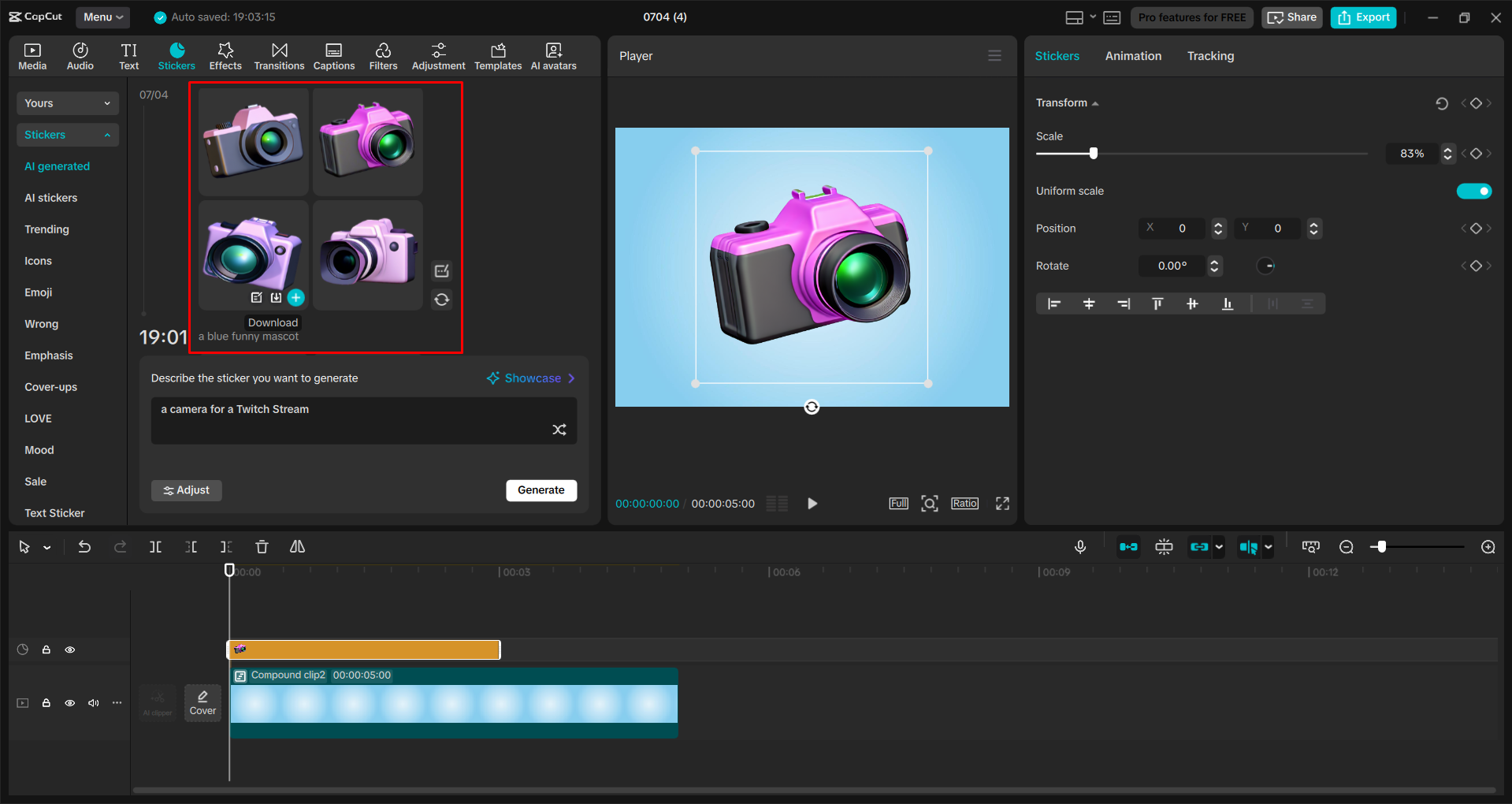Open the Tracking tab
The height and width of the screenshot is (804, 1512).
click(x=1209, y=55)
